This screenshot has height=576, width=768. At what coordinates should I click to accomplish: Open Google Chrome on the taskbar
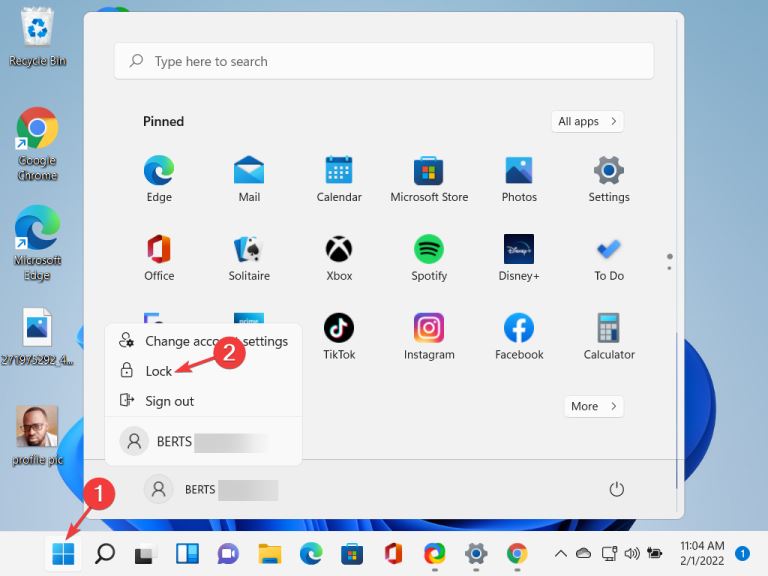click(517, 553)
